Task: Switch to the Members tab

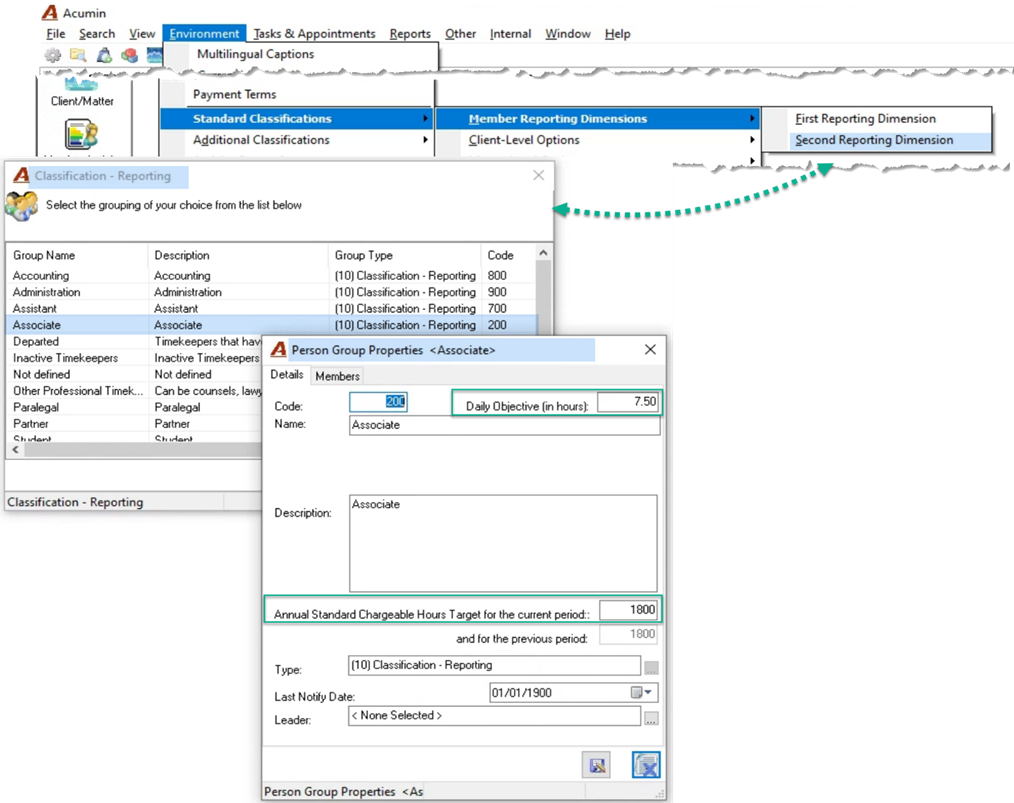Action: click(x=338, y=376)
